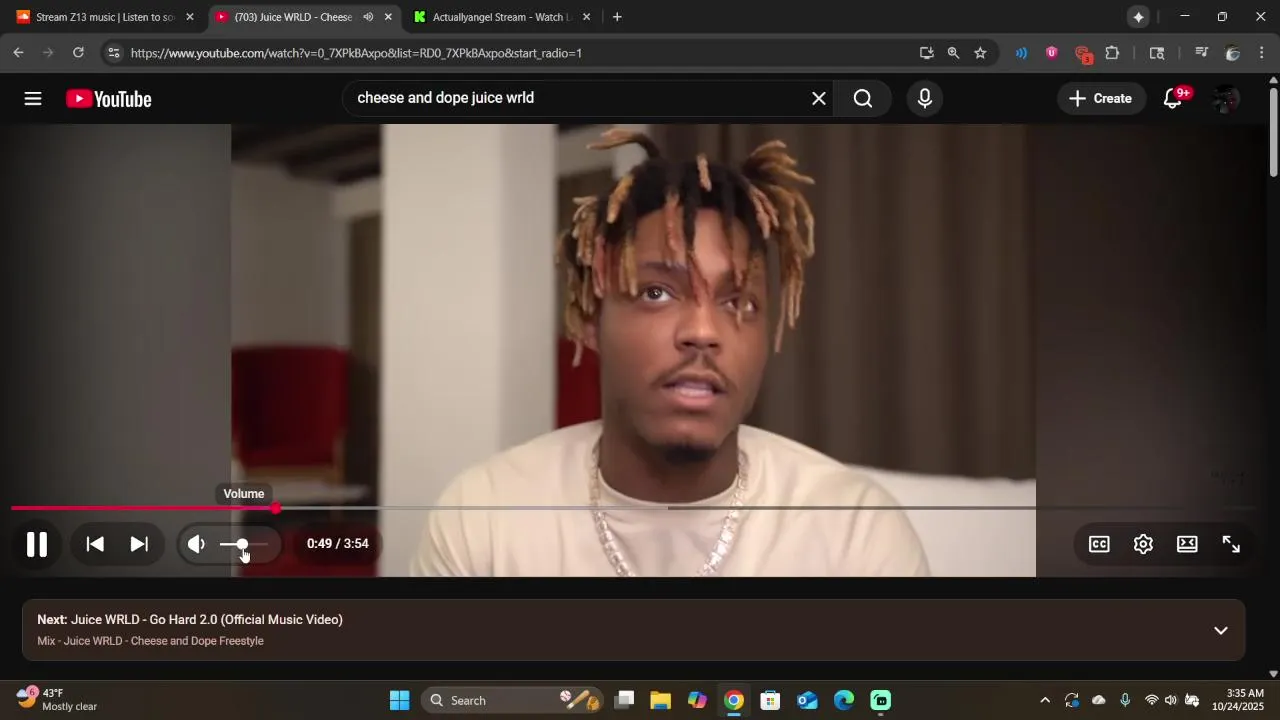Click the volume slider handle
Screen dimensions: 1280x720
point(241,544)
